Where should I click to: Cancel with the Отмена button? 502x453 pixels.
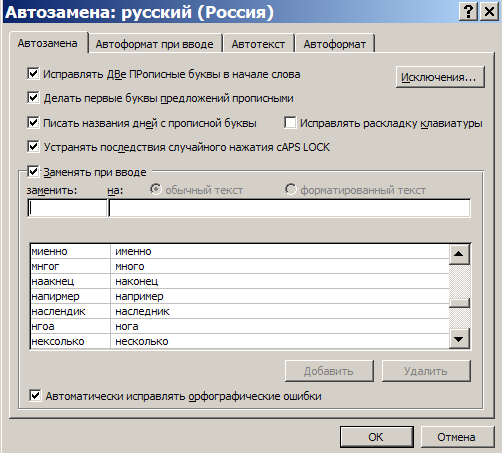coord(457,437)
